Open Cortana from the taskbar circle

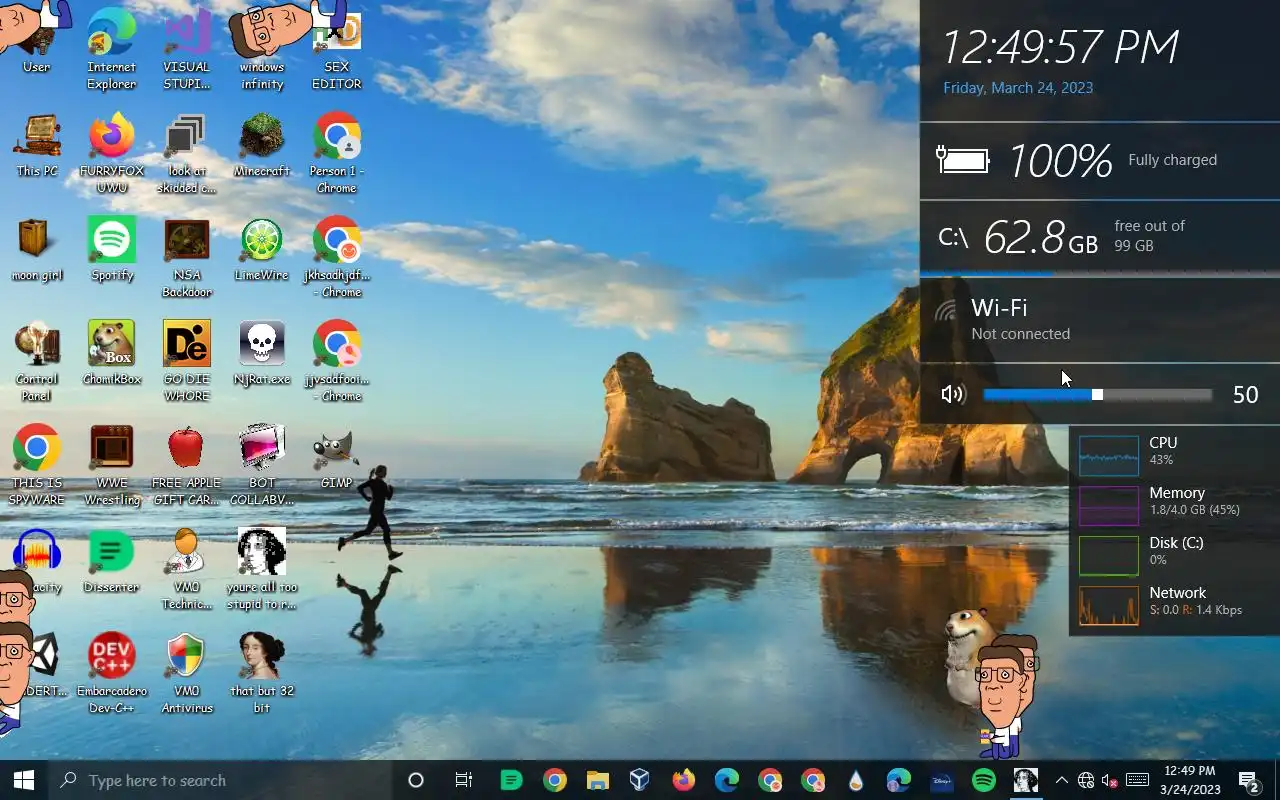point(416,780)
